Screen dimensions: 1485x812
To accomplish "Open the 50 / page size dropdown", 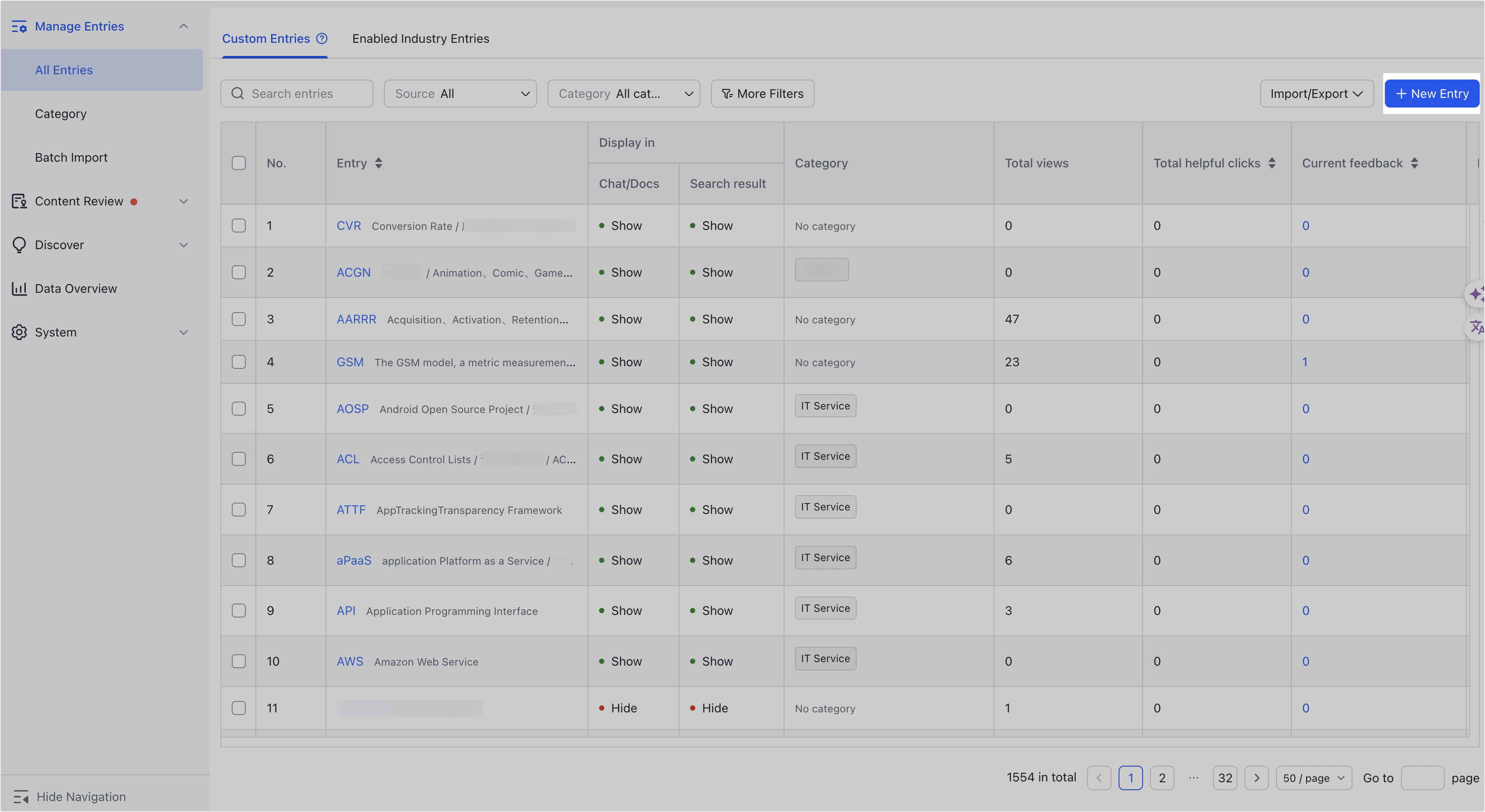I will click(1313, 778).
